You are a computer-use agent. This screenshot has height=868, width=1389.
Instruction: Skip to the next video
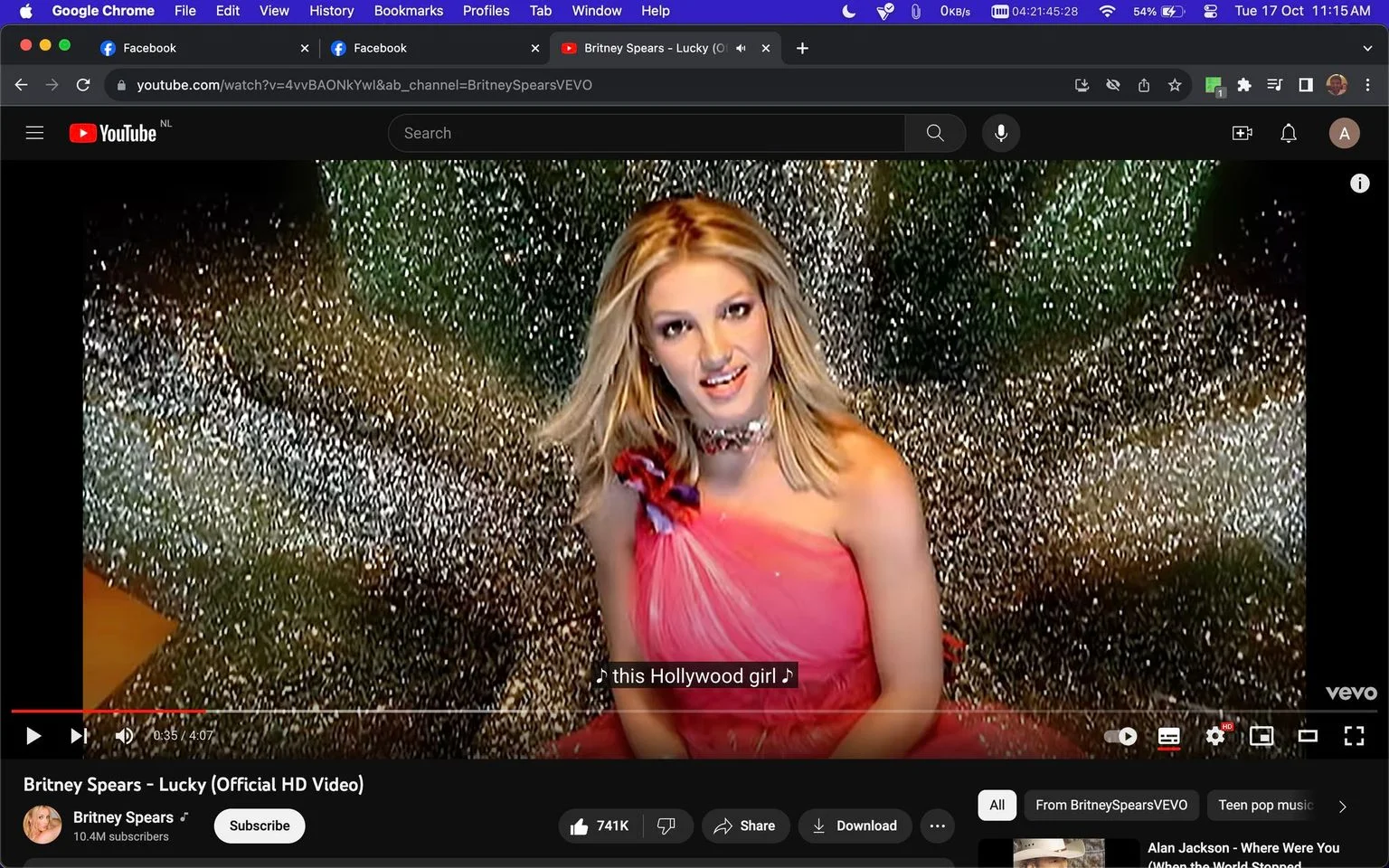pos(80,736)
